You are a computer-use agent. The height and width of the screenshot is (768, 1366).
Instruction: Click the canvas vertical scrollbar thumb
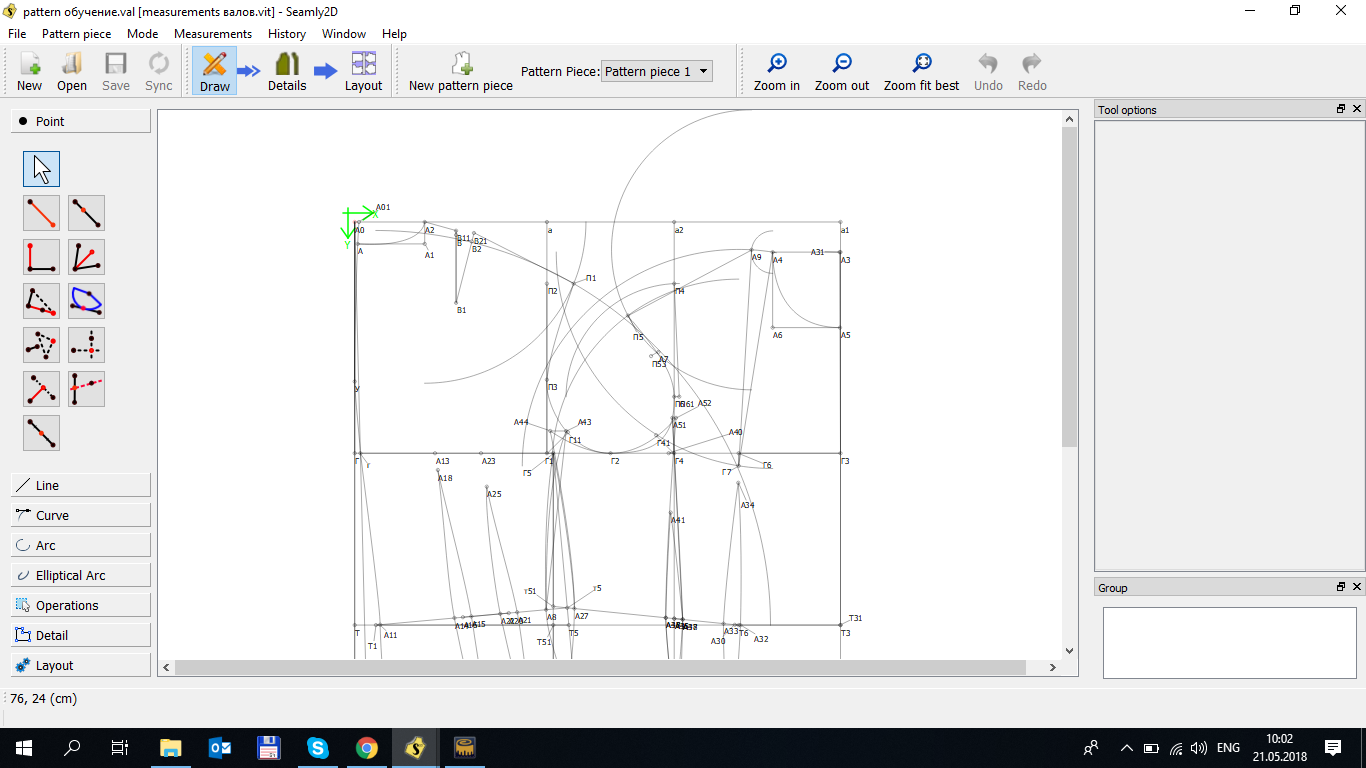tap(1069, 287)
